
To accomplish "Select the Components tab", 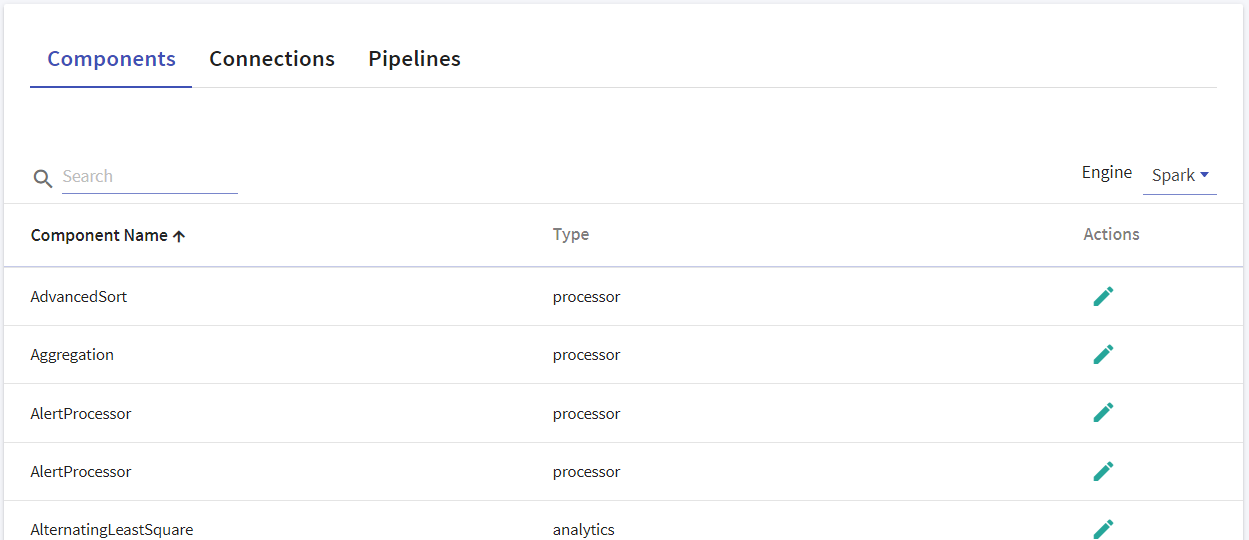I will pos(111,59).
